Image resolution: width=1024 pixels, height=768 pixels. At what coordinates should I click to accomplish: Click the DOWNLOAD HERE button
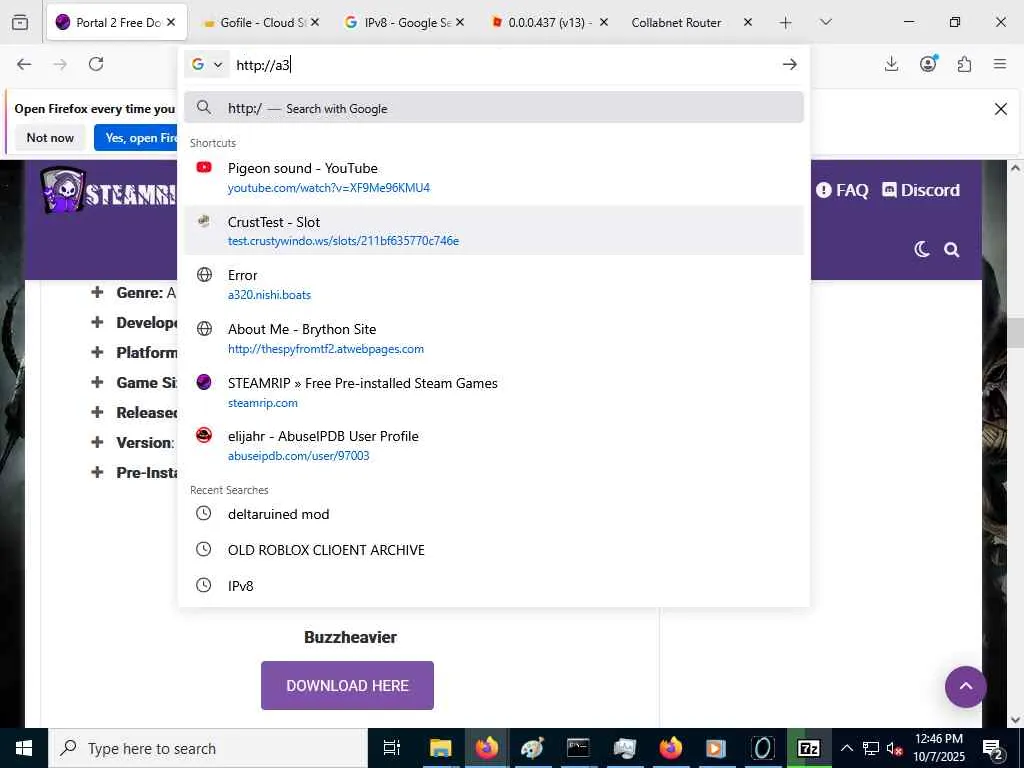point(347,685)
